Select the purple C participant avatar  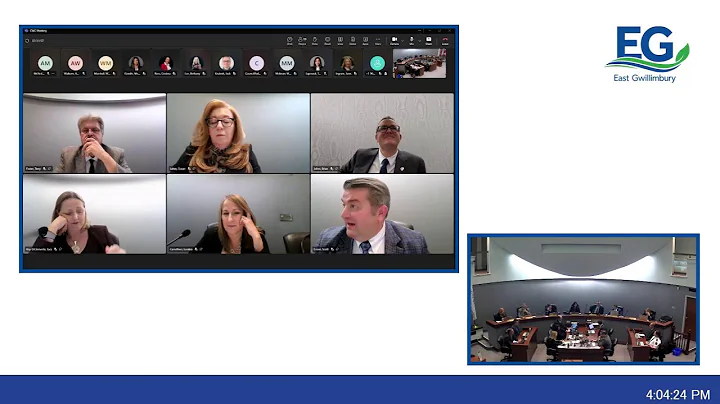point(257,63)
